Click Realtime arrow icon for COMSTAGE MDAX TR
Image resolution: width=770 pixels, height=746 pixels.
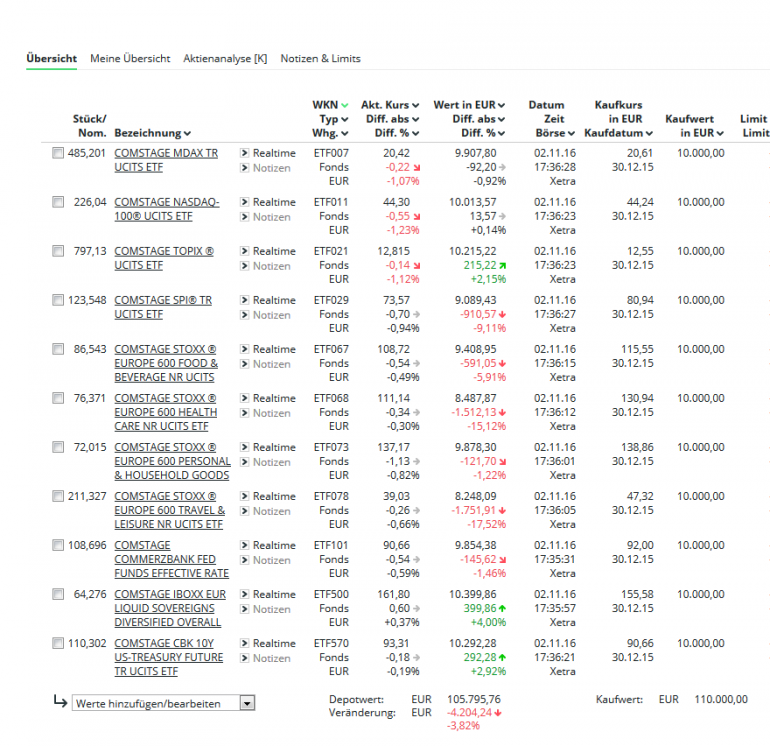244,153
